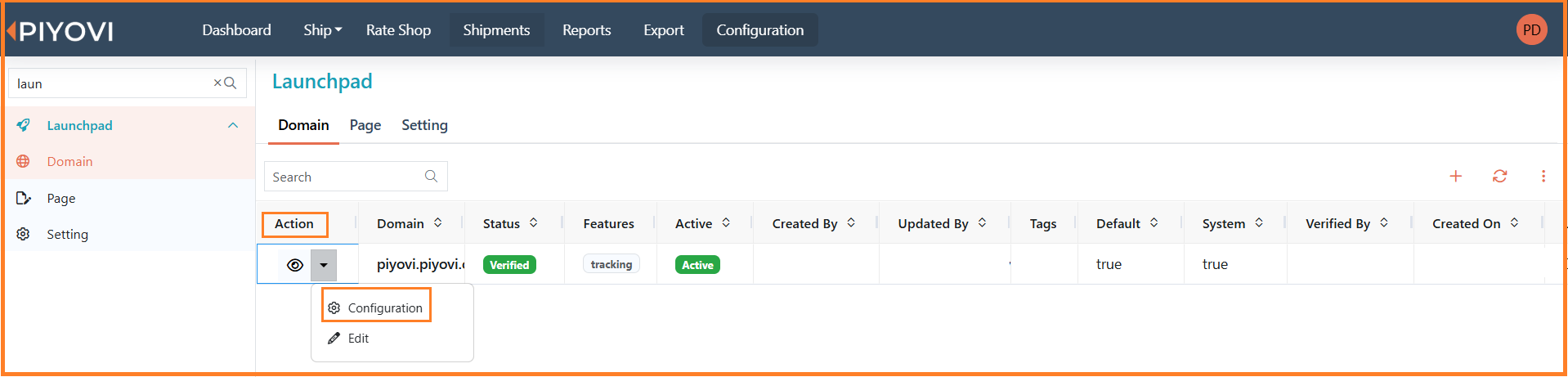
Task: Switch to the Page tab
Action: pos(365,125)
